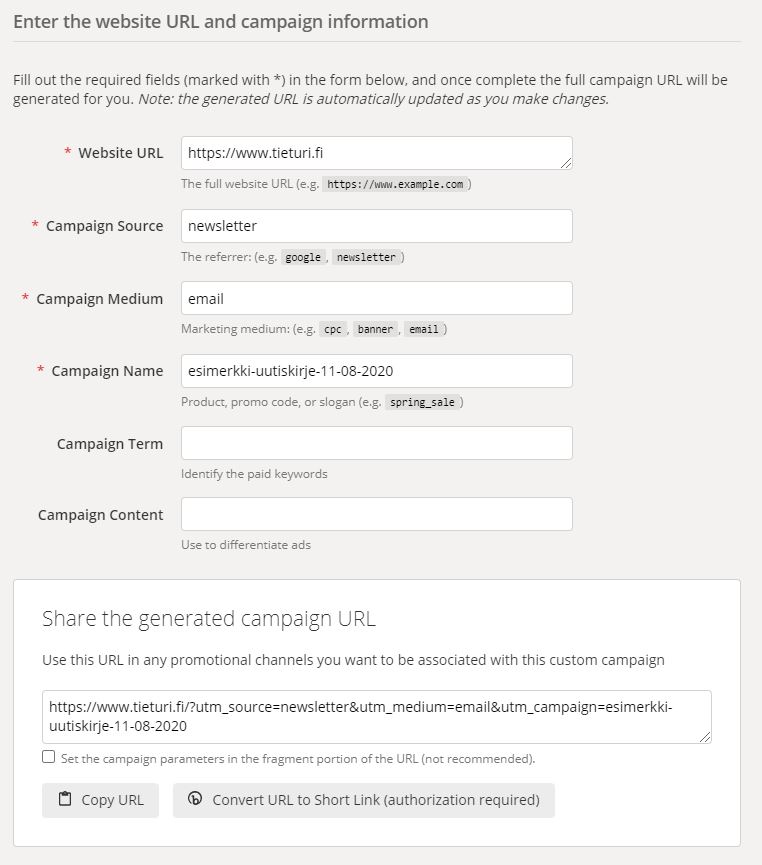Enable the fragment portion campaign parameters checkbox
The height and width of the screenshot is (865, 762).
49,757
